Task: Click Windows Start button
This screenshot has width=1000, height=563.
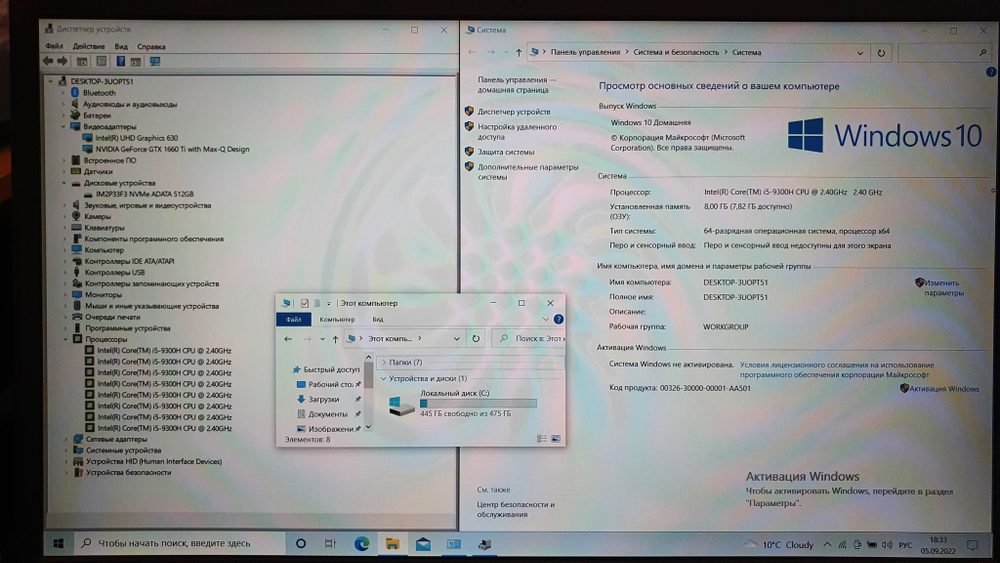Action: pos(58,544)
